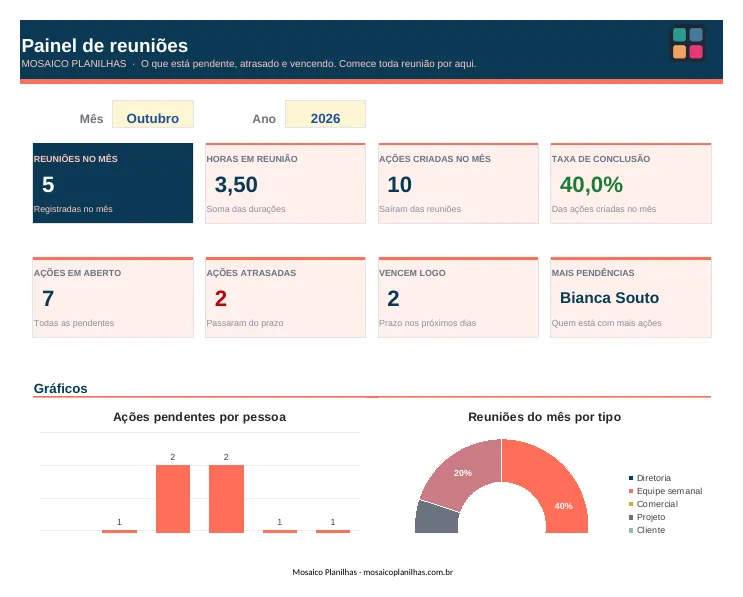Screen dimensions: 743x597
Task: Click the gray donut slice
Action: pyautogui.click(x=436, y=517)
